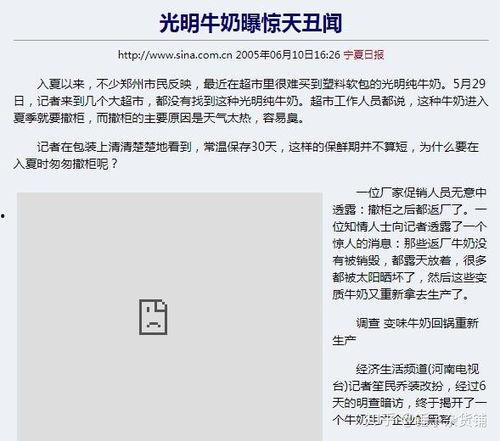Click the text 常温保存30天

[240, 147]
